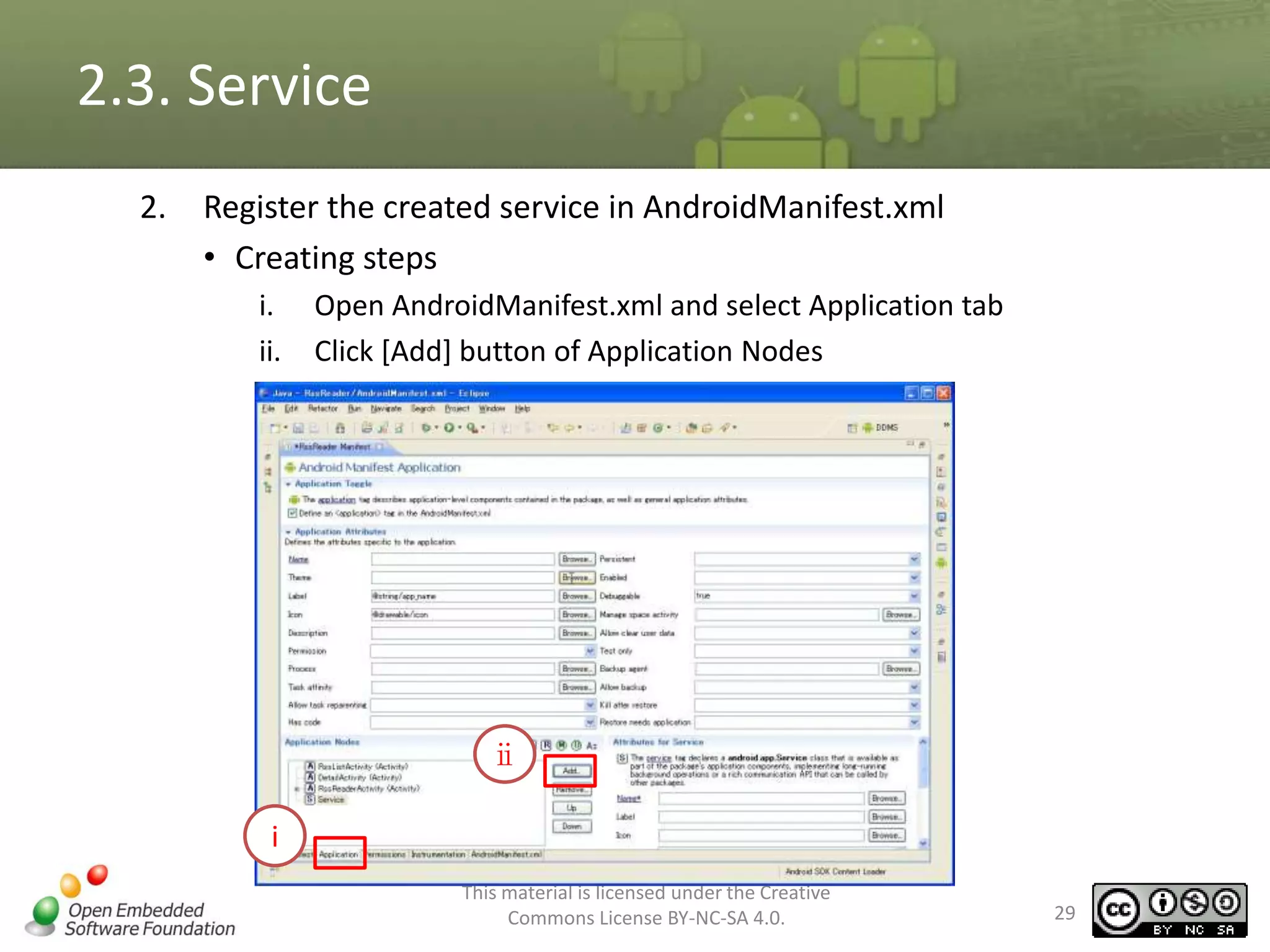This screenshot has height=952, width=1270.
Task: Click the Save toolbar icon
Action: 298,428
